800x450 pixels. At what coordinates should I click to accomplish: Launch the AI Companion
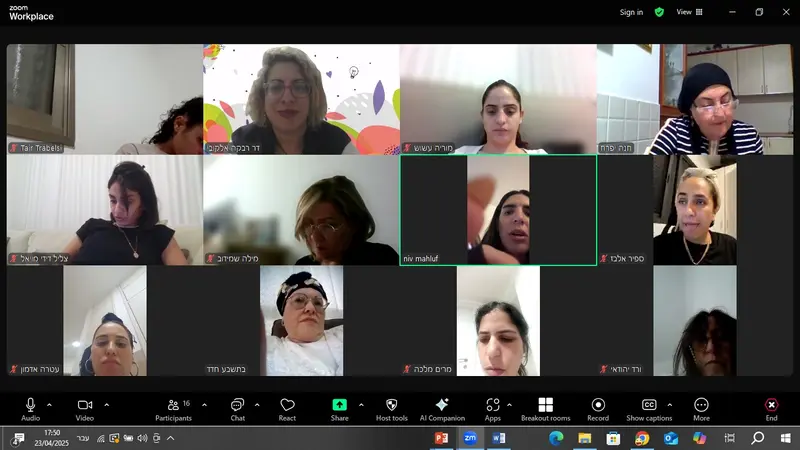click(442, 408)
